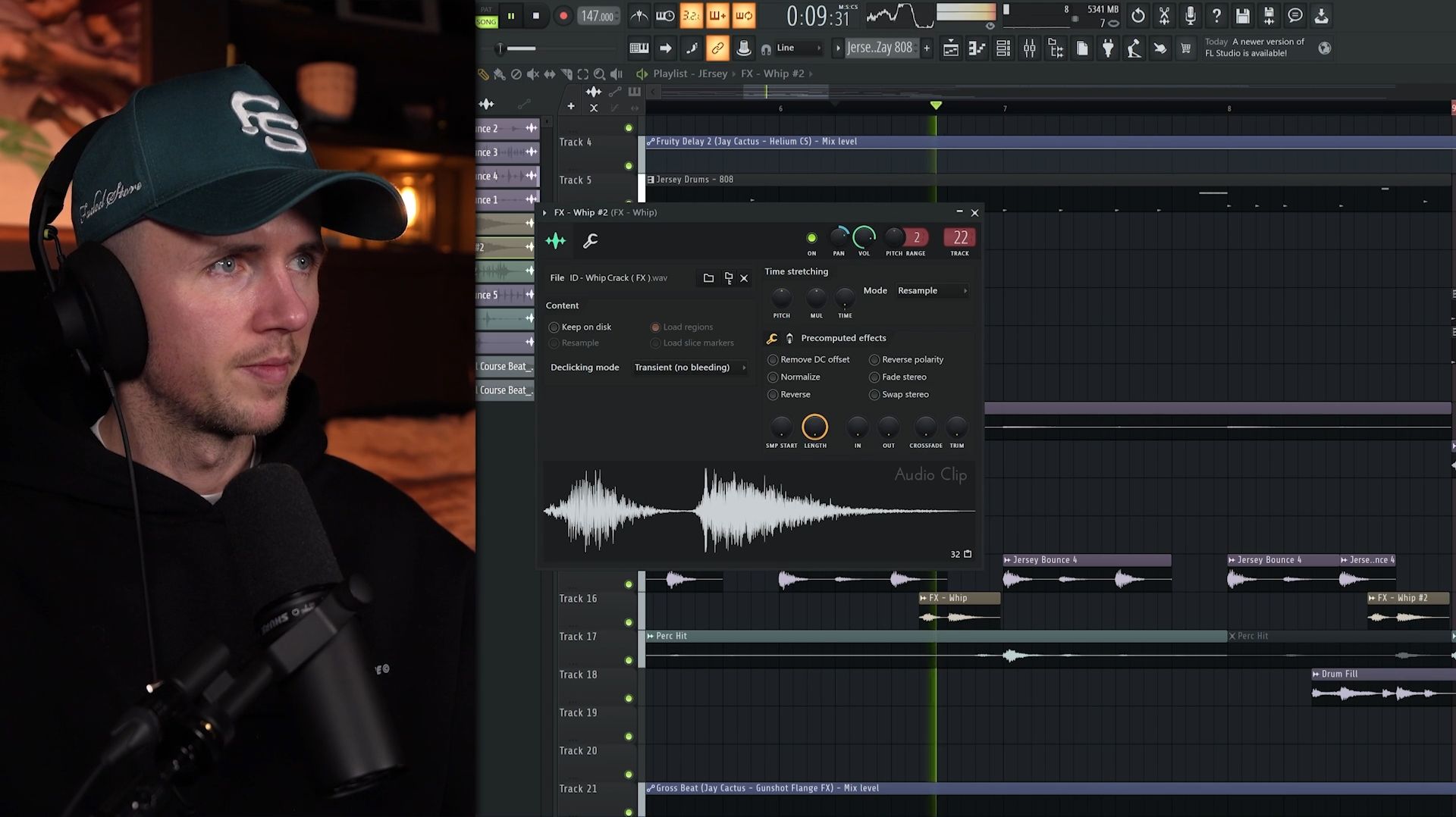Click Playlist - JErsey breadcrumb
Viewport: 1456px width, 817px height.
(x=690, y=74)
